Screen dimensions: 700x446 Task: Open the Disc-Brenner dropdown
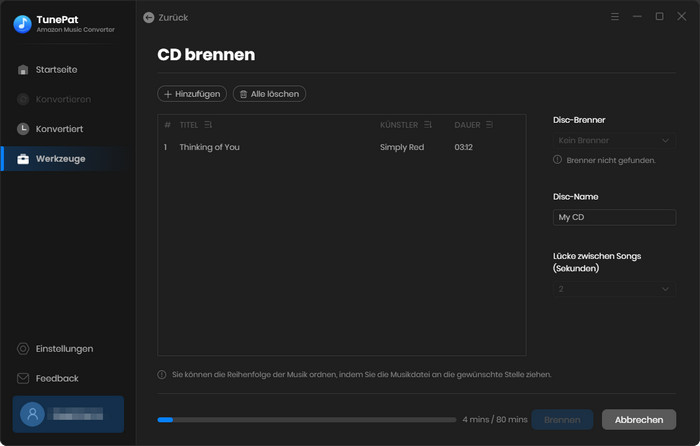(614, 140)
